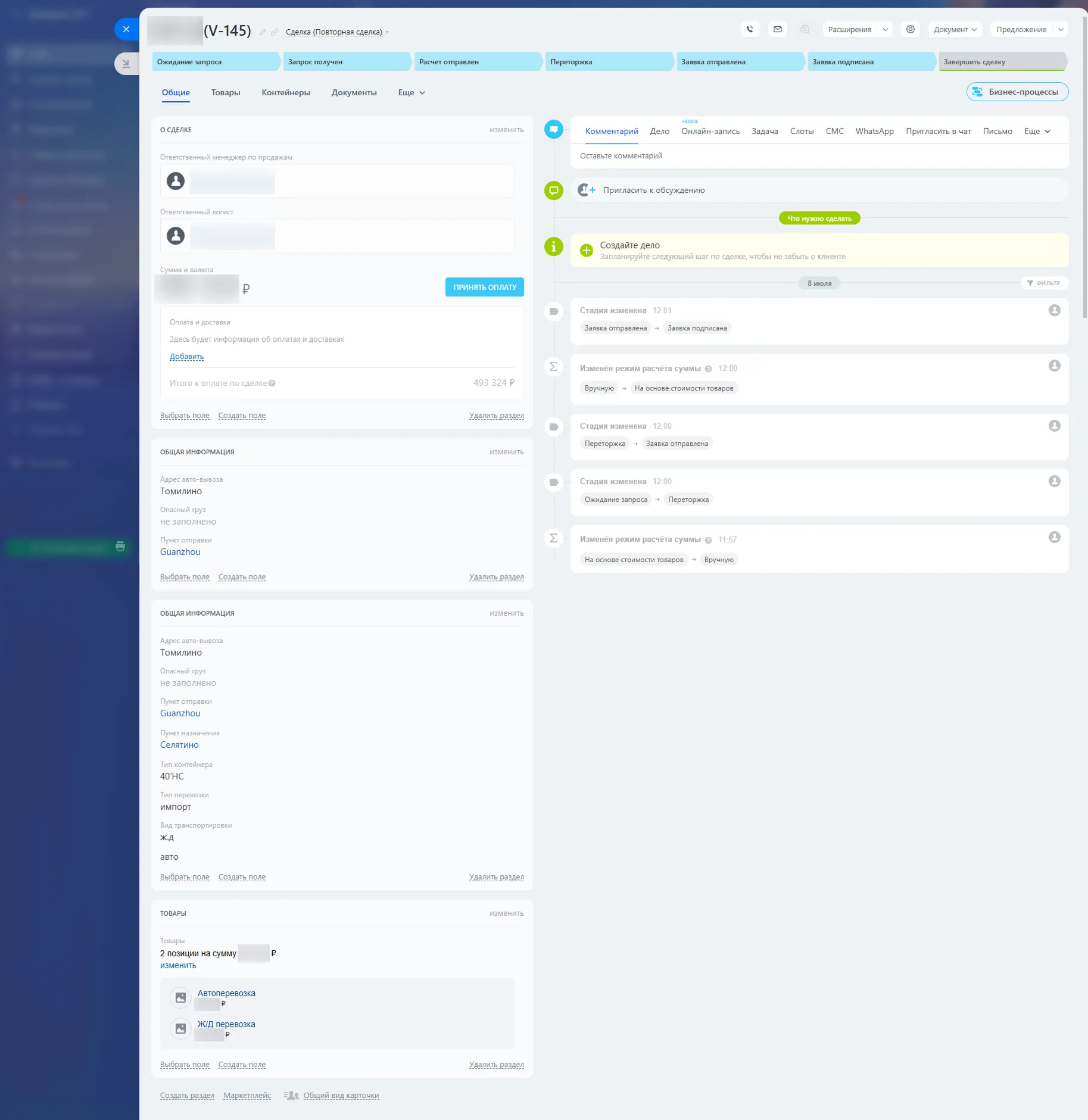
Task: Open the Документ dropdown menu
Action: tap(955, 29)
